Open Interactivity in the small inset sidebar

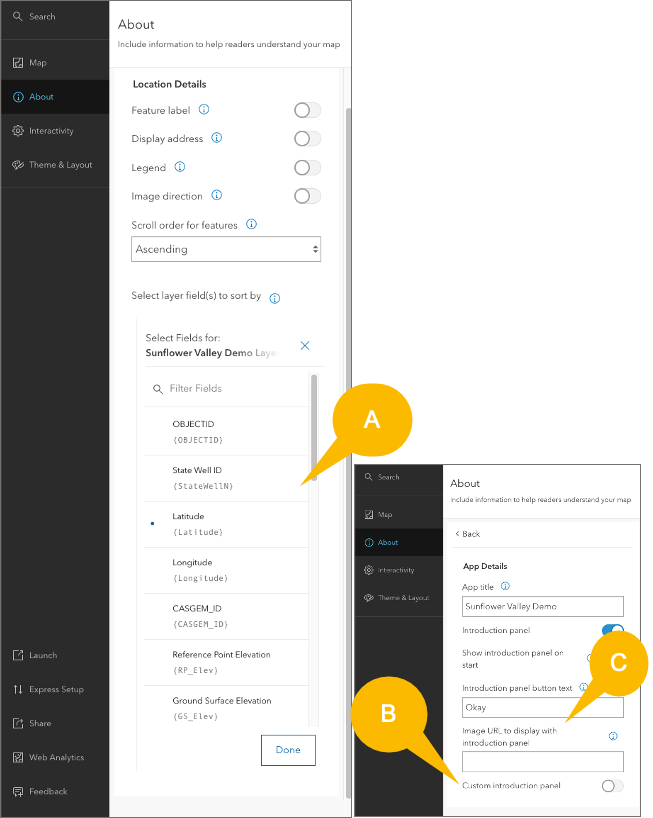[x=398, y=570]
